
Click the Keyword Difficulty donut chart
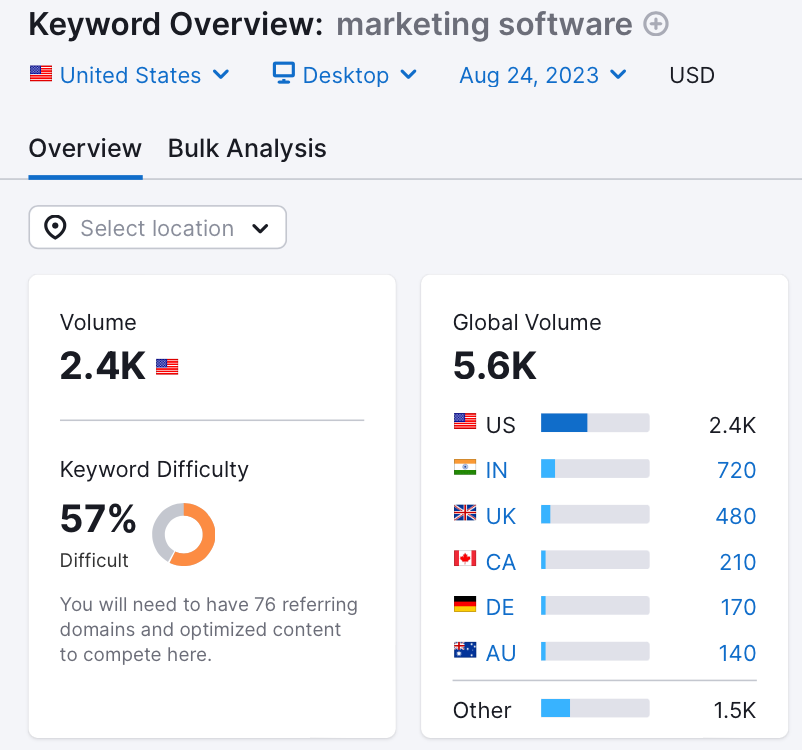pos(184,534)
